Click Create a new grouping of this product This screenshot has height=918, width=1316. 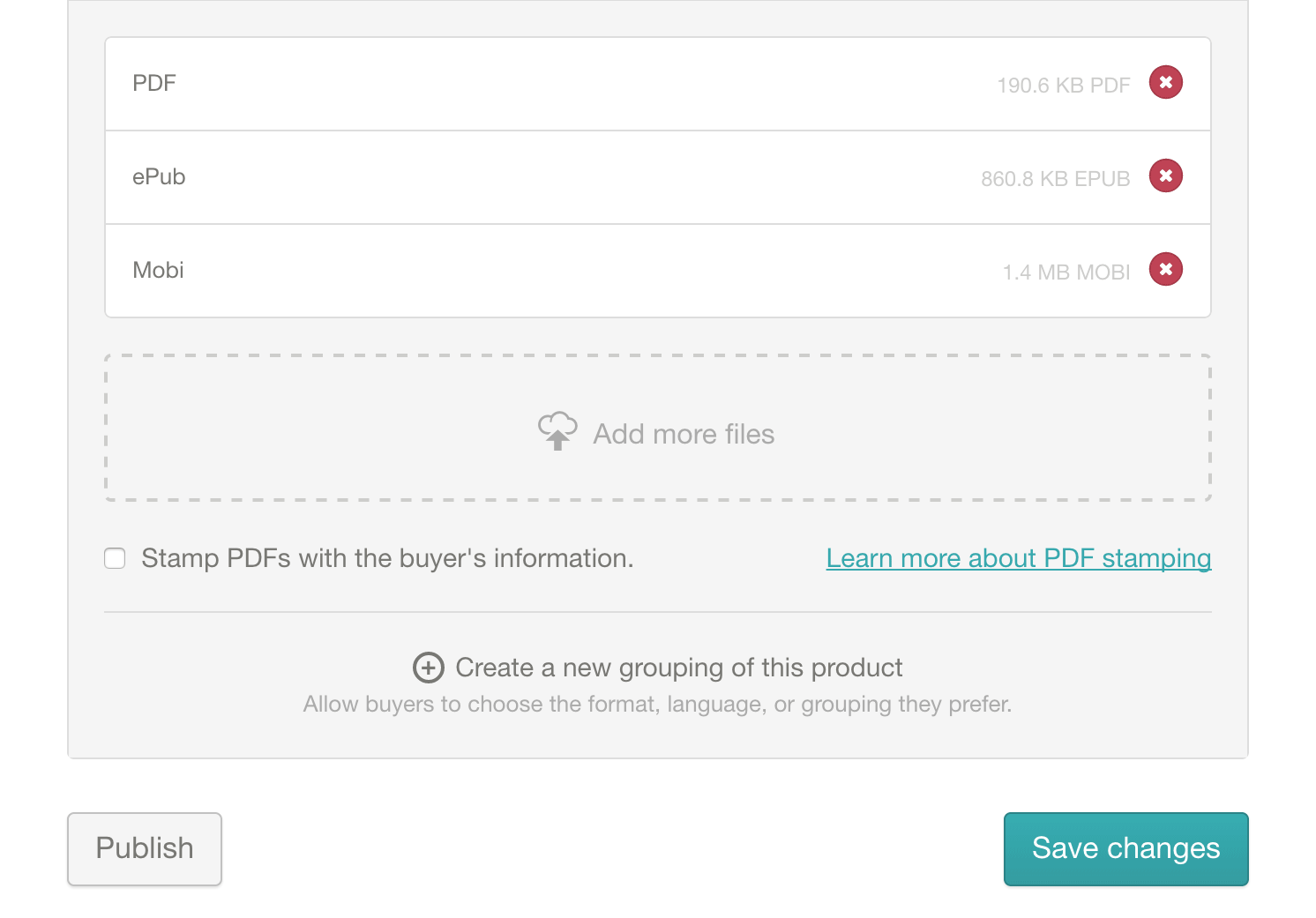pyautogui.click(x=679, y=668)
